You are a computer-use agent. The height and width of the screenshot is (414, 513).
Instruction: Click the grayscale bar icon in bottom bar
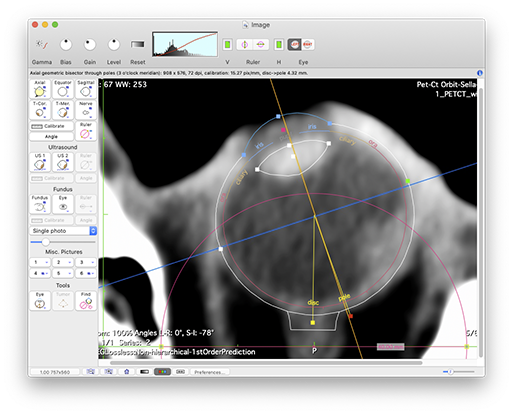(144, 372)
